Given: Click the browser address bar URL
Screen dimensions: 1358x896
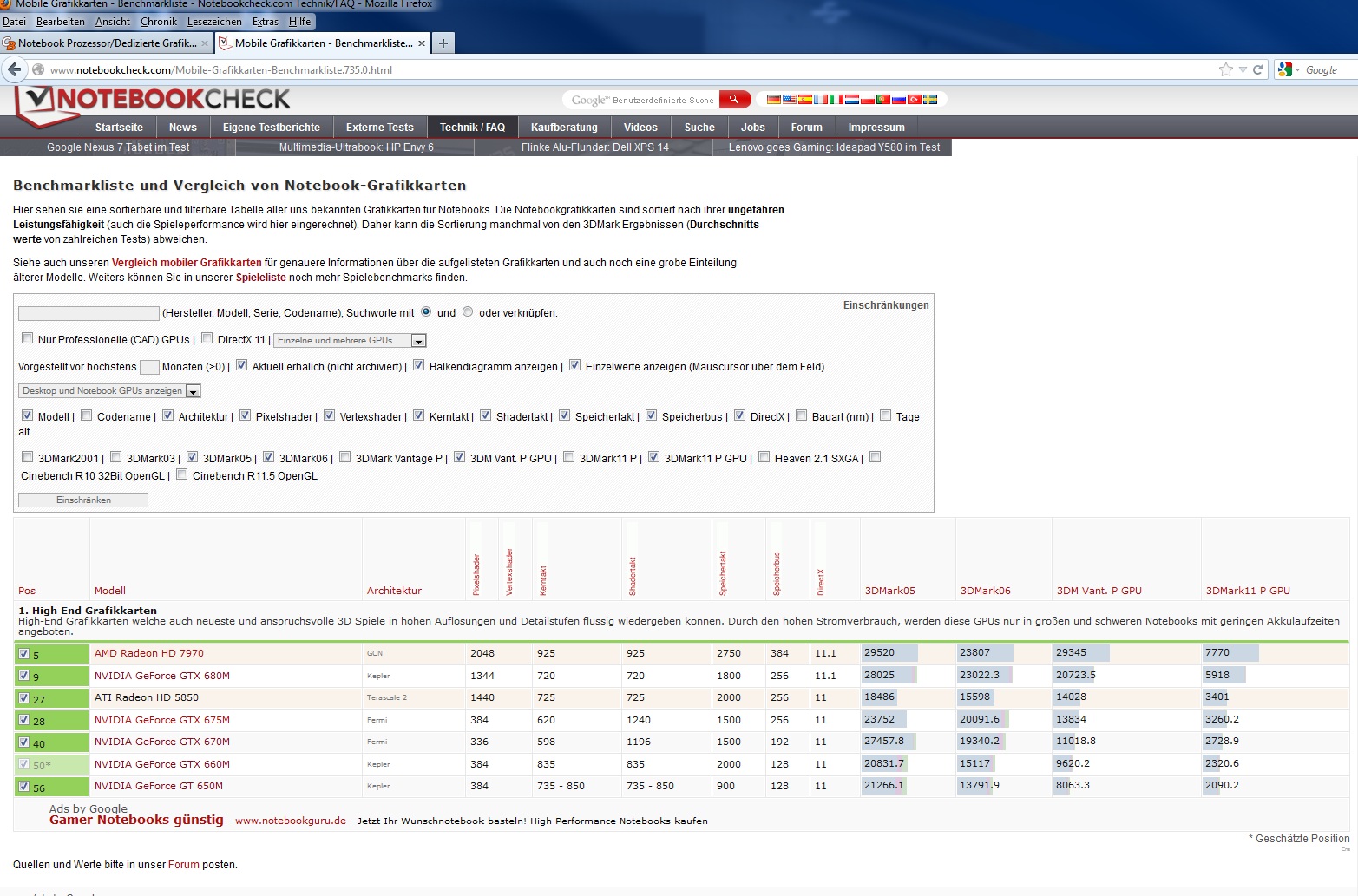Looking at the screenshot, I should [x=221, y=70].
